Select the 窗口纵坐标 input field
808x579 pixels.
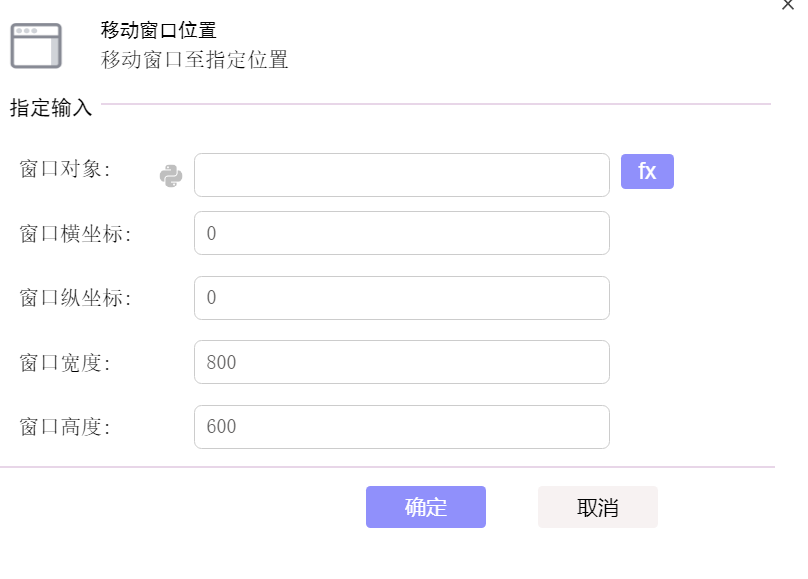pyautogui.click(x=402, y=298)
